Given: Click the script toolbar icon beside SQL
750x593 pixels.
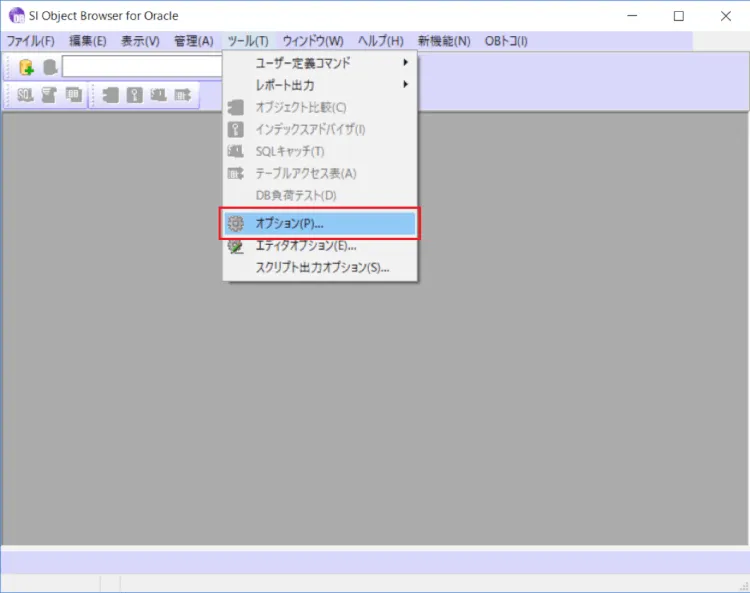Looking at the screenshot, I should (49, 95).
